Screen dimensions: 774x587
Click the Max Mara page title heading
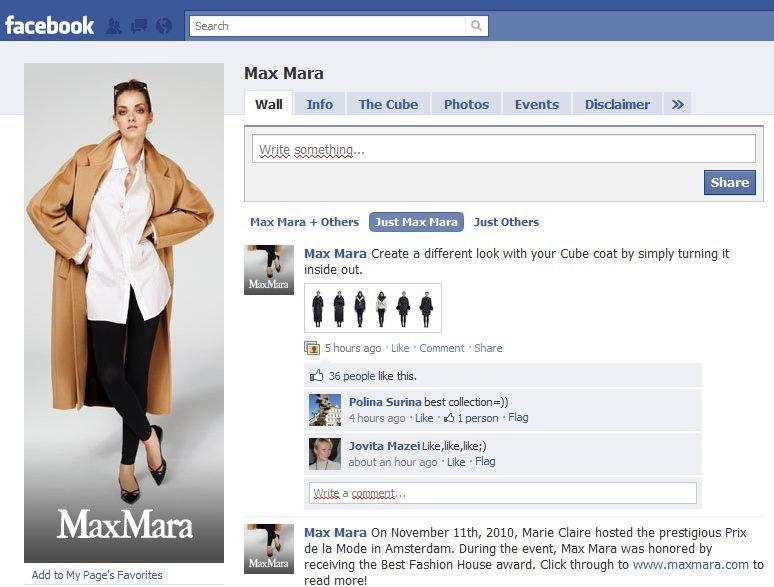pyautogui.click(x=284, y=74)
